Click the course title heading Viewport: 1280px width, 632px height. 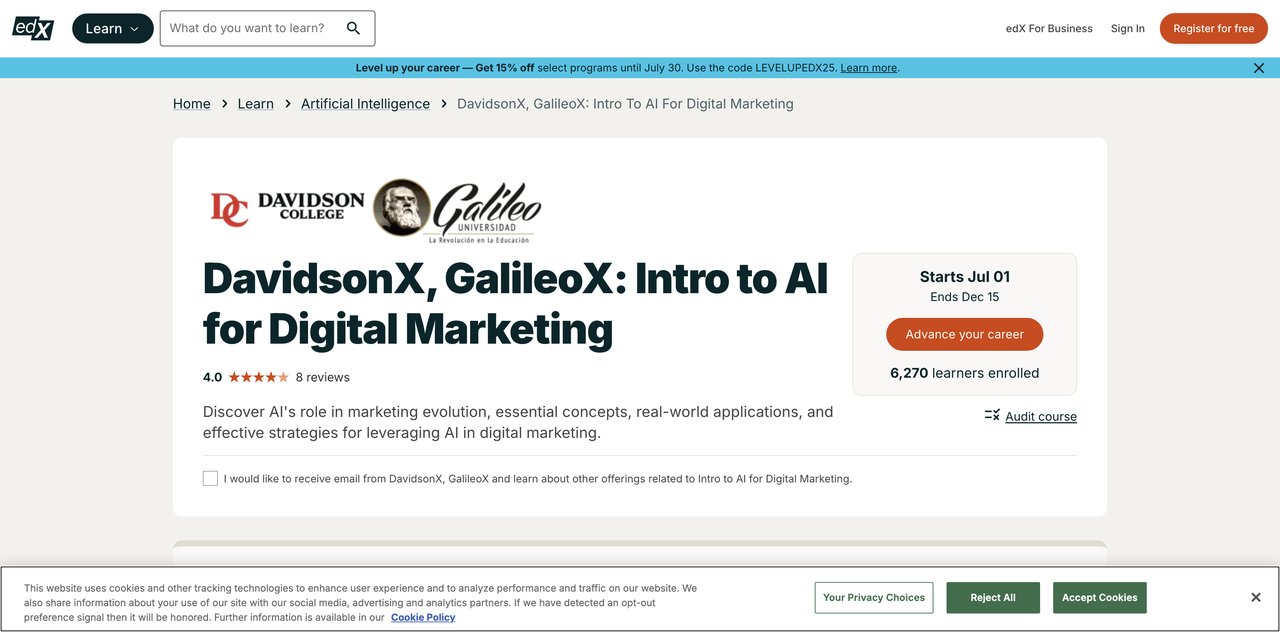click(x=515, y=303)
